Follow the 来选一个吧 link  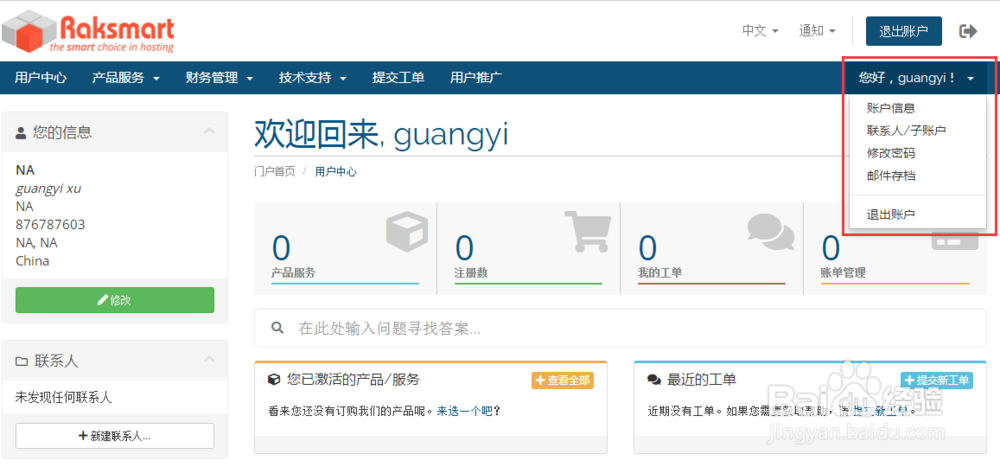pos(464,411)
